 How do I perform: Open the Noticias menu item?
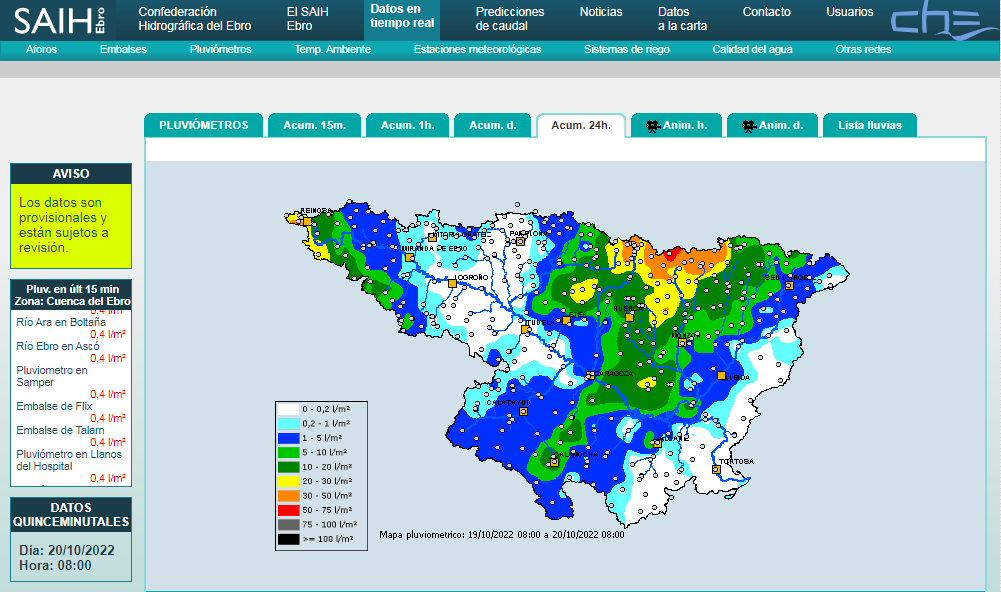(601, 12)
